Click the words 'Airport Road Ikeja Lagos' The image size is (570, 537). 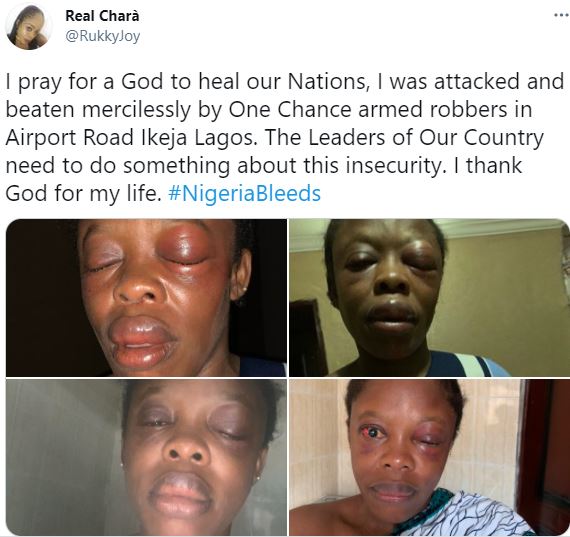(129, 137)
